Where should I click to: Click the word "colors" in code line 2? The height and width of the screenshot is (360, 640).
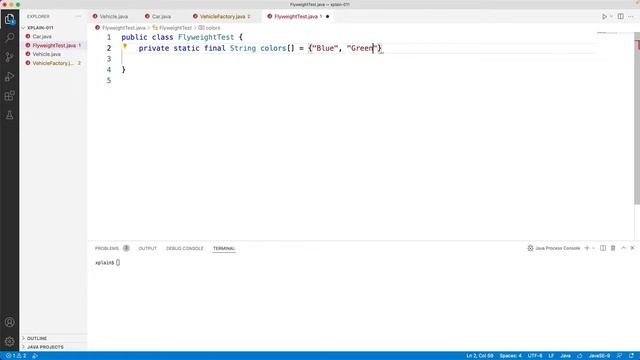coord(273,48)
